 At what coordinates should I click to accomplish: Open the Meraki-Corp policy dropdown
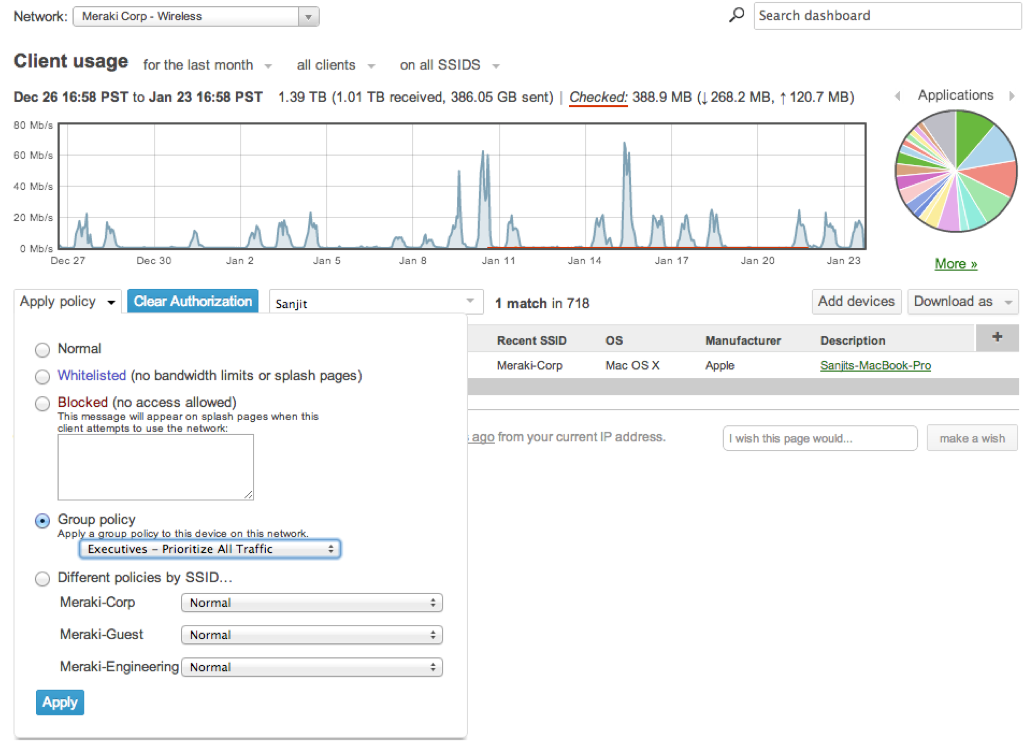(312, 603)
